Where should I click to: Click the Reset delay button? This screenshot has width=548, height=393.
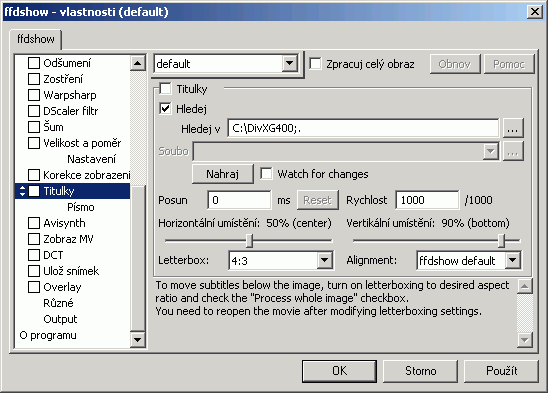(x=317, y=200)
